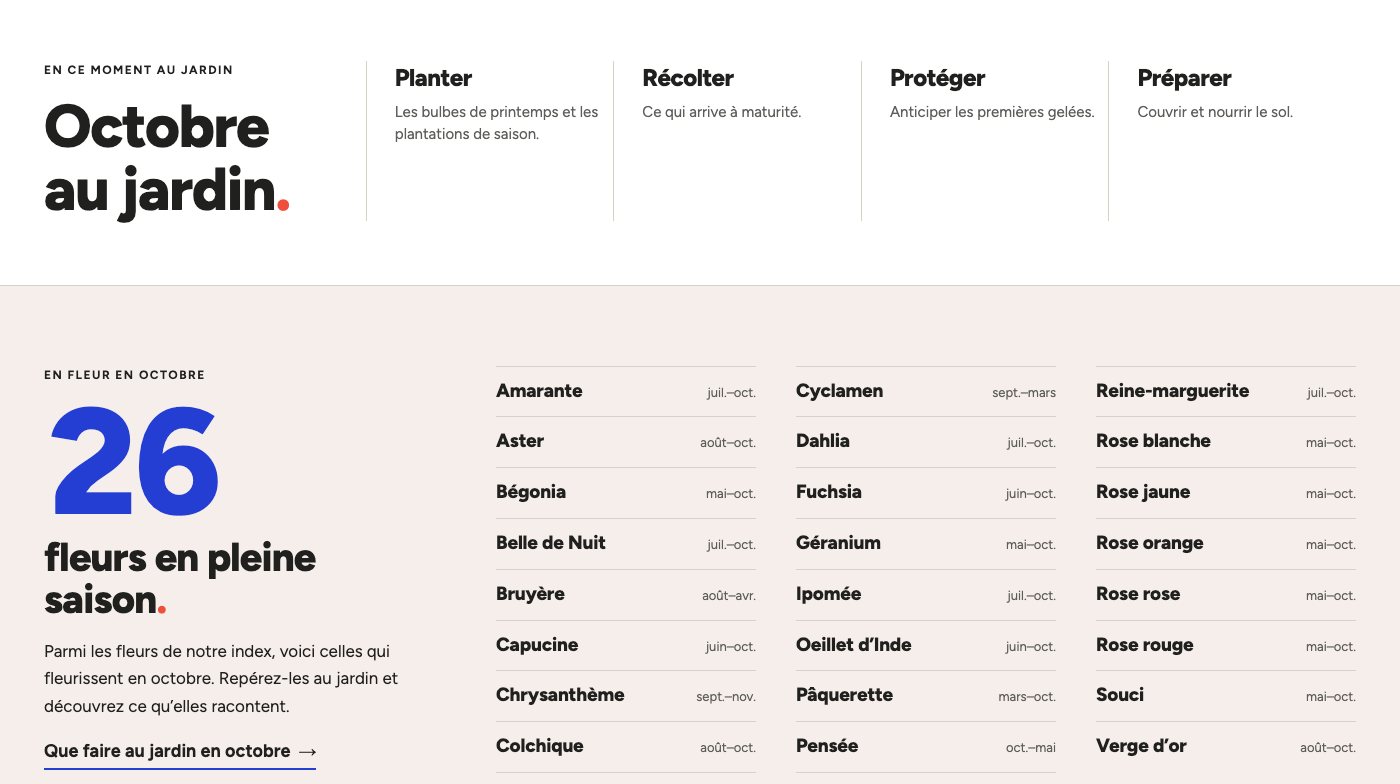View the Dahlia flower page
Image resolution: width=1400 pixels, height=784 pixels.
coord(926,442)
